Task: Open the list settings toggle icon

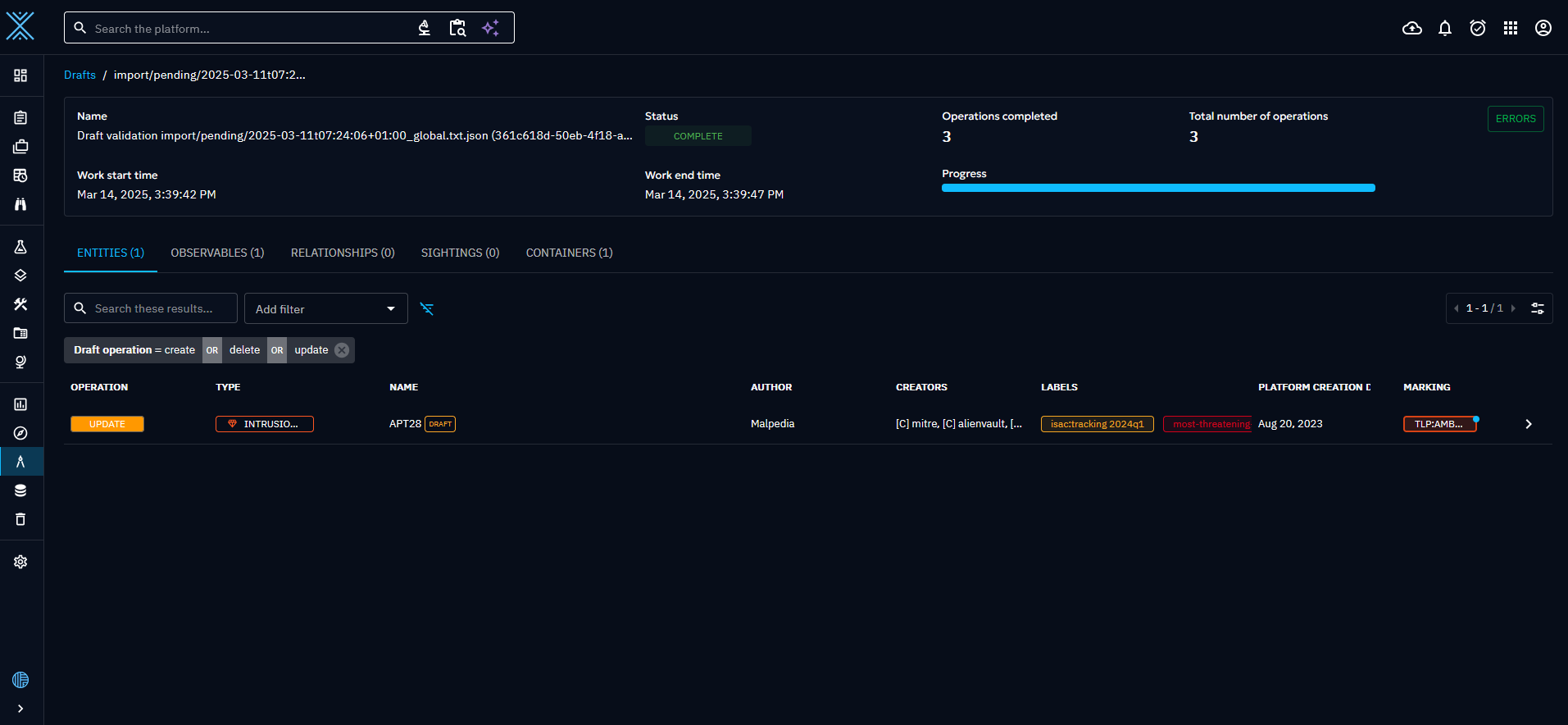Action: (x=1537, y=308)
